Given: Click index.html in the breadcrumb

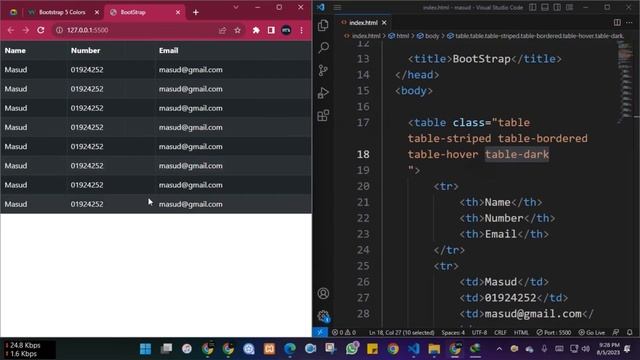Looking at the screenshot, I should 366,36.
